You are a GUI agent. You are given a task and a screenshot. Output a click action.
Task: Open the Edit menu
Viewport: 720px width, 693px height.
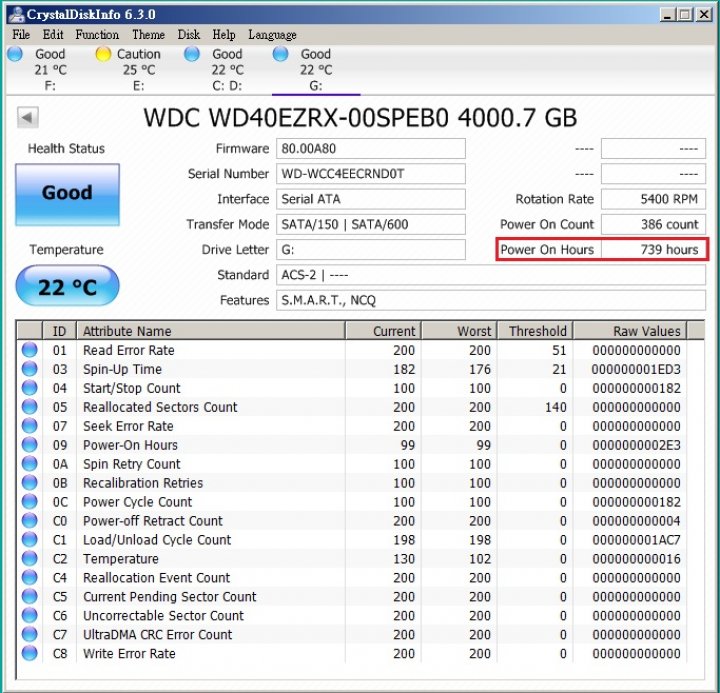pyautogui.click(x=53, y=34)
